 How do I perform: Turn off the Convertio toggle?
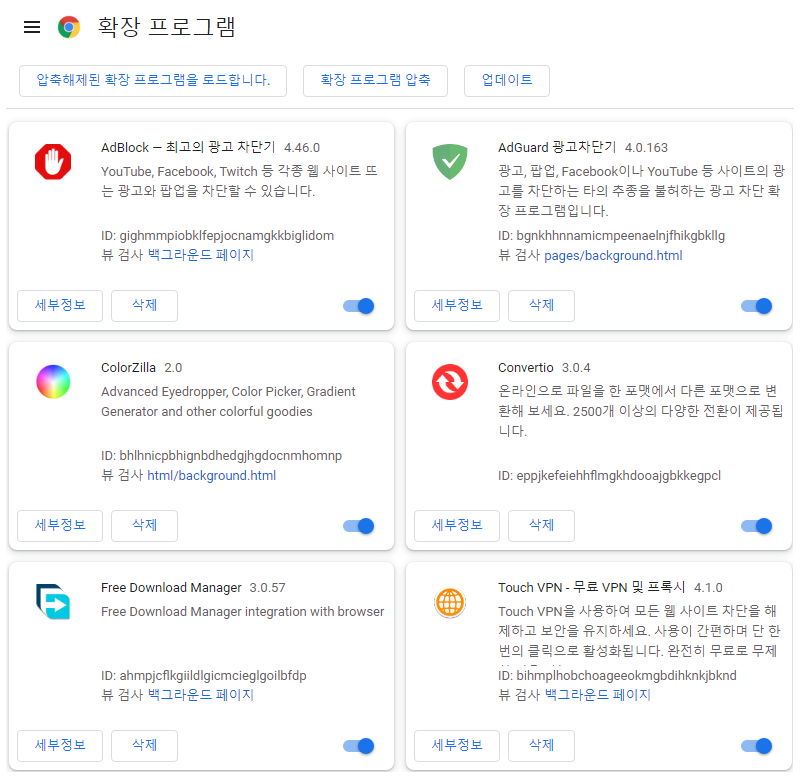[756, 526]
